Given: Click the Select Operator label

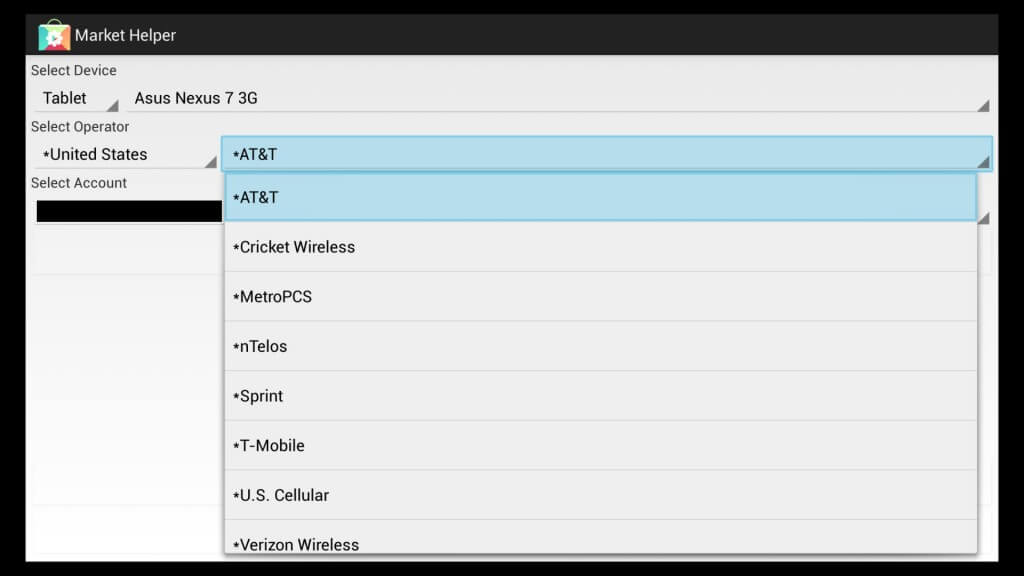Looking at the screenshot, I should point(80,127).
